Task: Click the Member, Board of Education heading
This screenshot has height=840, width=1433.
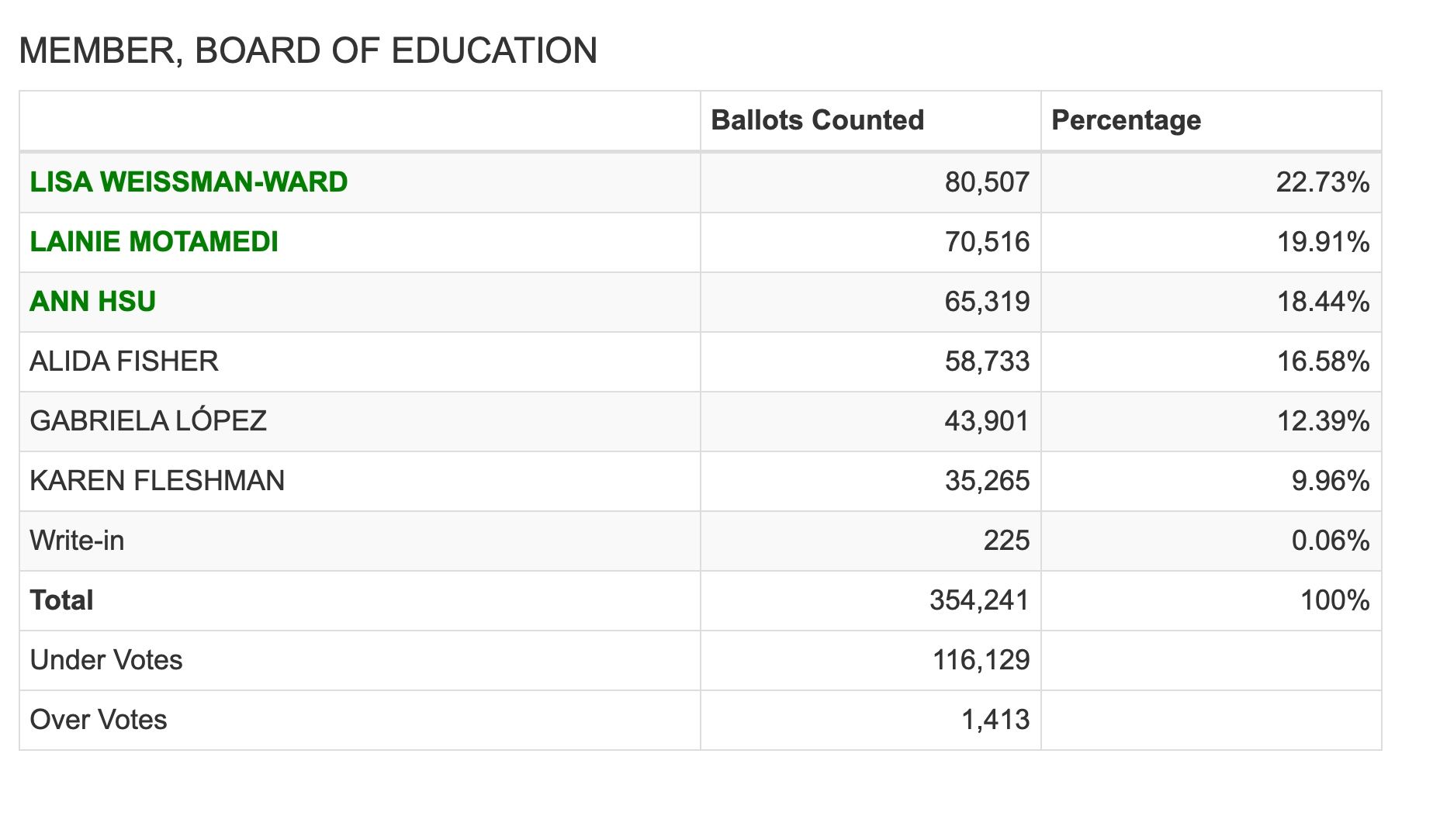Action: [x=308, y=51]
